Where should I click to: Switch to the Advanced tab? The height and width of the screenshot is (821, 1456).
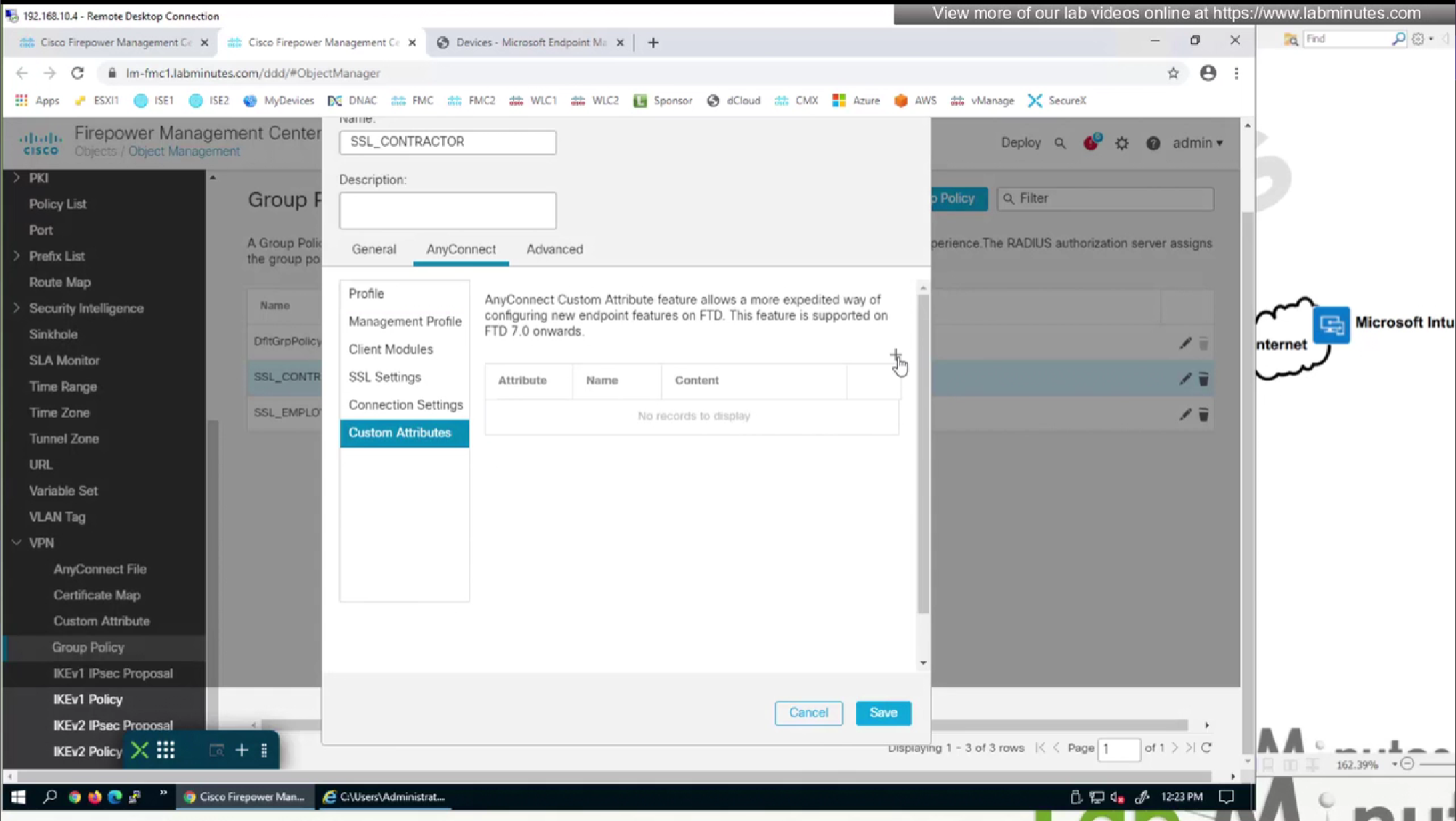pos(554,249)
